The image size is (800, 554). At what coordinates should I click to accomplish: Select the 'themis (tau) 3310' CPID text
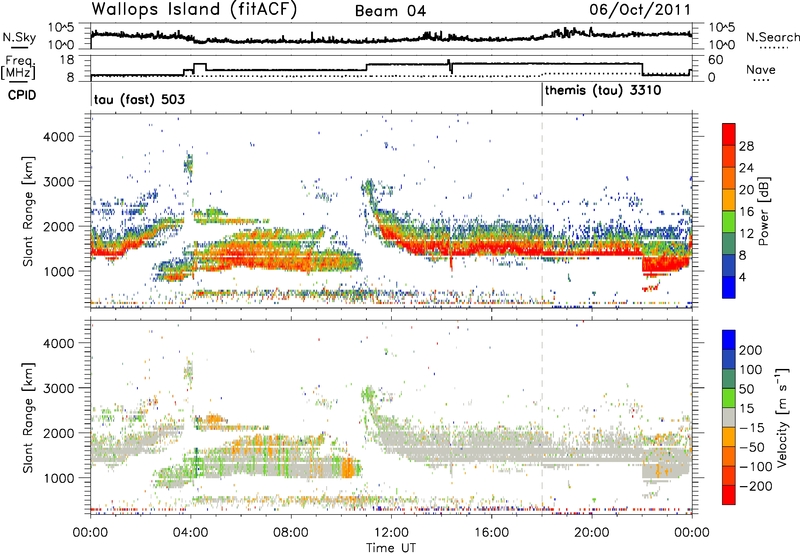(x=603, y=91)
